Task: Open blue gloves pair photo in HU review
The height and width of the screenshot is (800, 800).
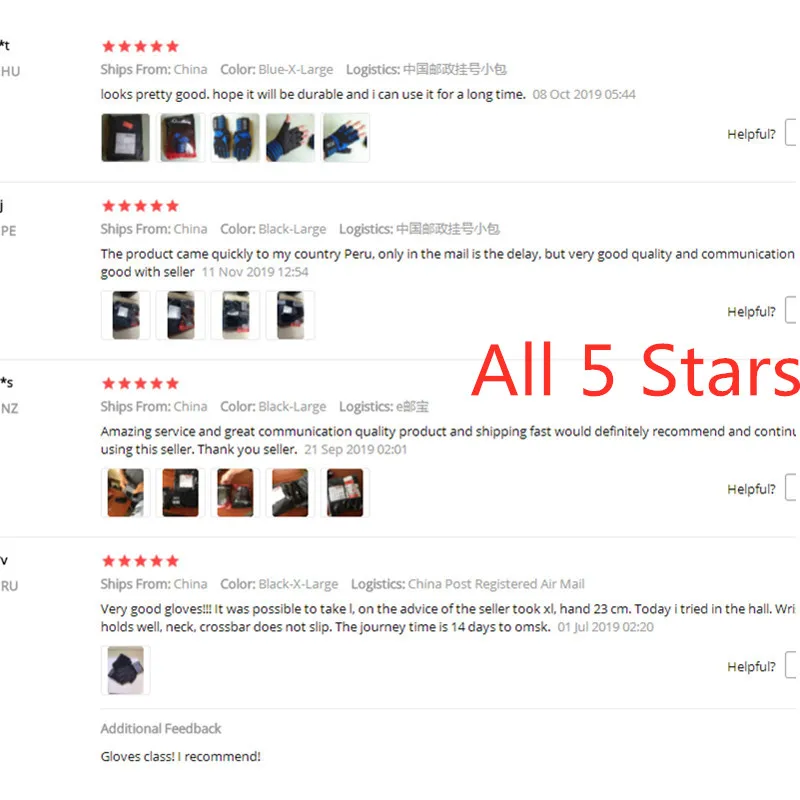Action: 235,138
